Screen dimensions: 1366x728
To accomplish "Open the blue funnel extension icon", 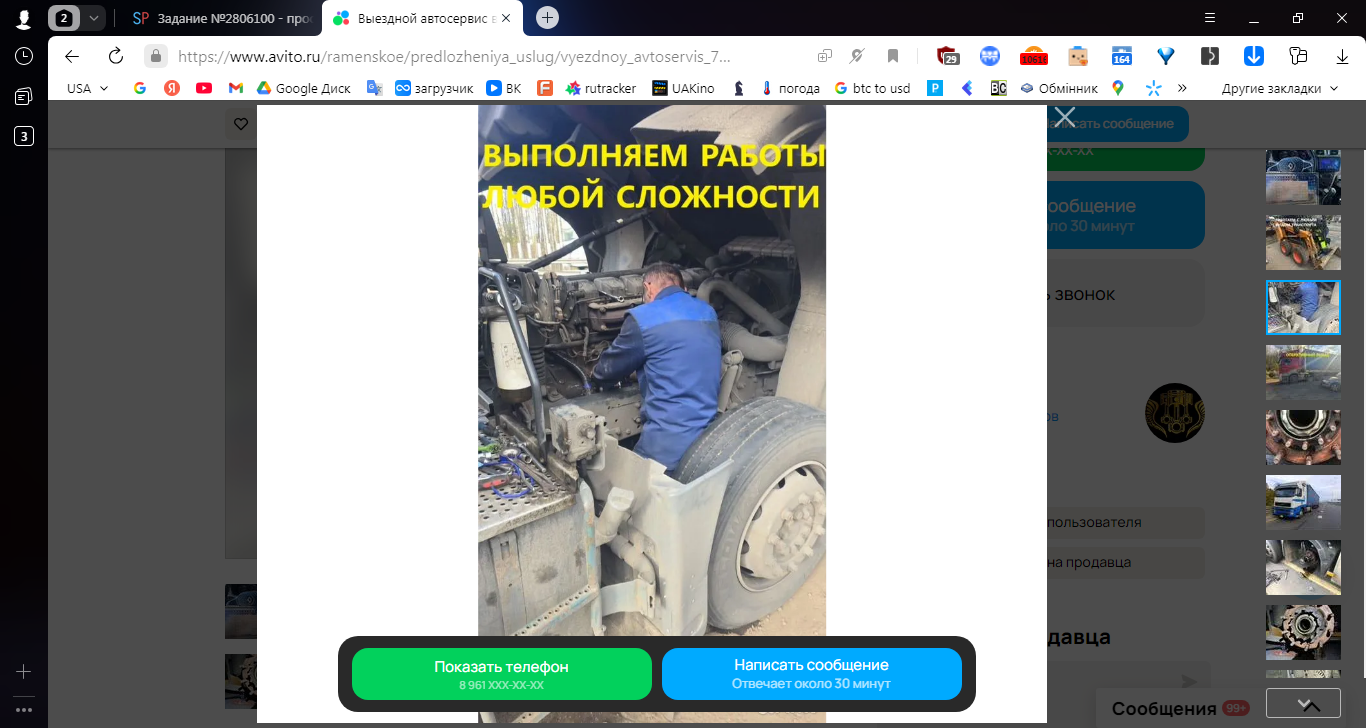I will (1166, 56).
